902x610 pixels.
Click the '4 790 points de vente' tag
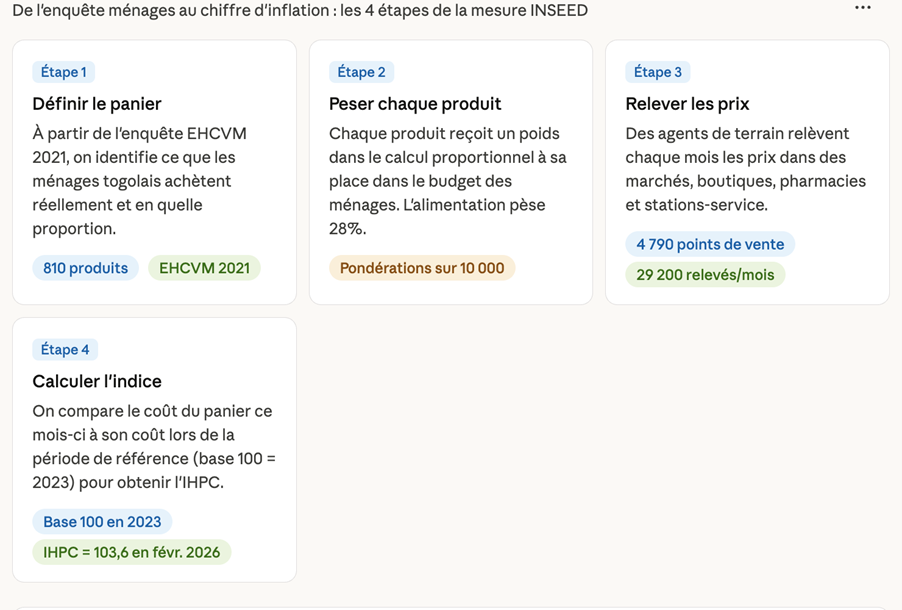(x=710, y=244)
